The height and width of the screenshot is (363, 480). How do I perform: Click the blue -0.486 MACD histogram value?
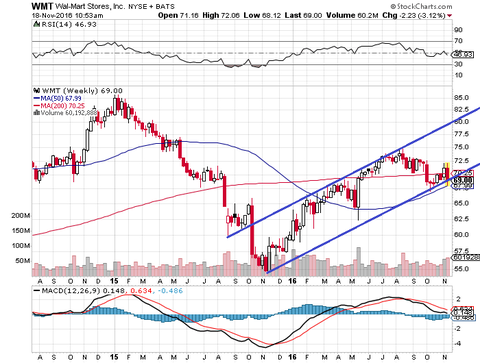click(x=170, y=291)
